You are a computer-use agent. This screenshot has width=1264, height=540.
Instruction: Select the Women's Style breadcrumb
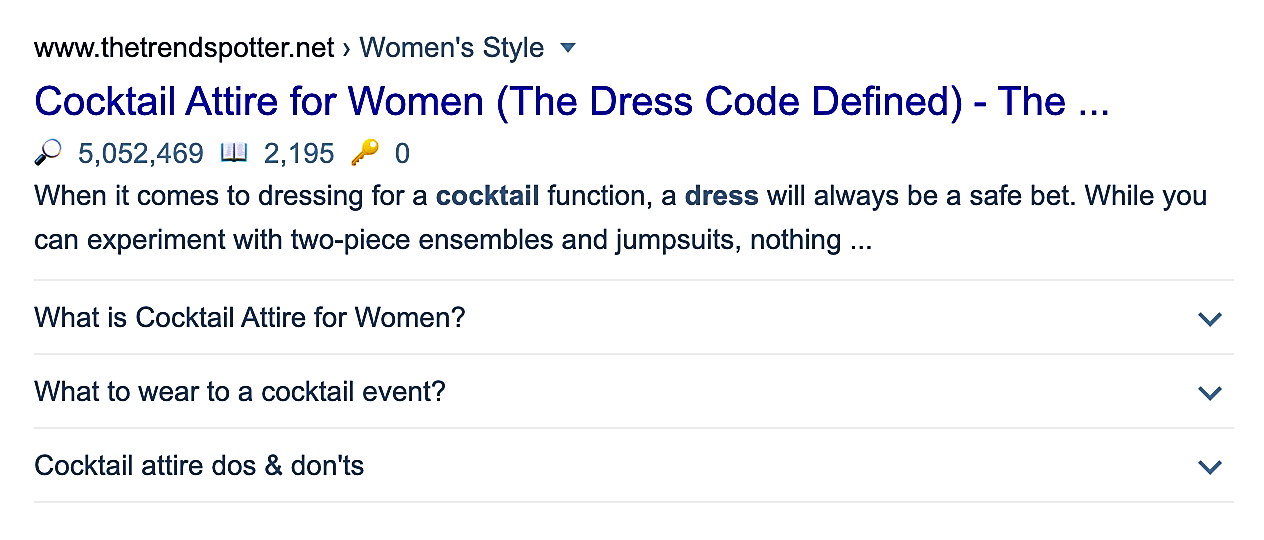pyautogui.click(x=452, y=48)
